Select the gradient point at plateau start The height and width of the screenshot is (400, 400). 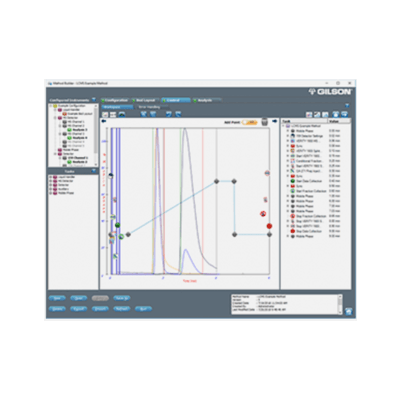pos(217,181)
